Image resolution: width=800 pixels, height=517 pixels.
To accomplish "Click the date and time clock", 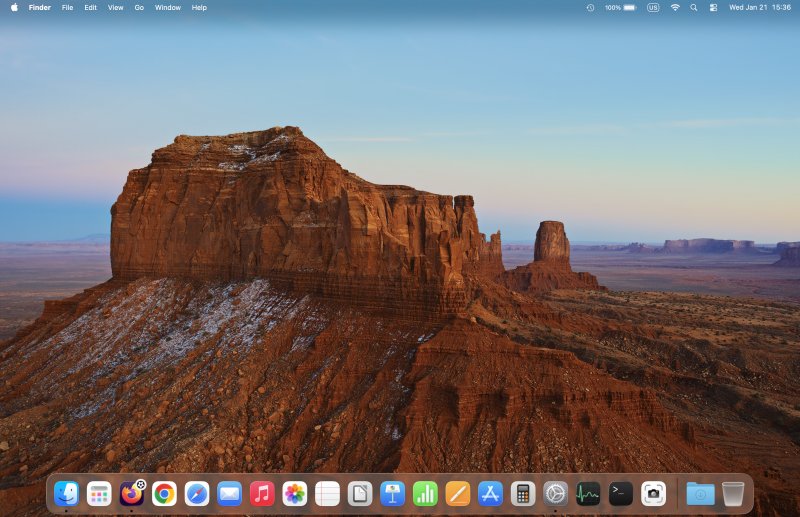I will tap(760, 7).
